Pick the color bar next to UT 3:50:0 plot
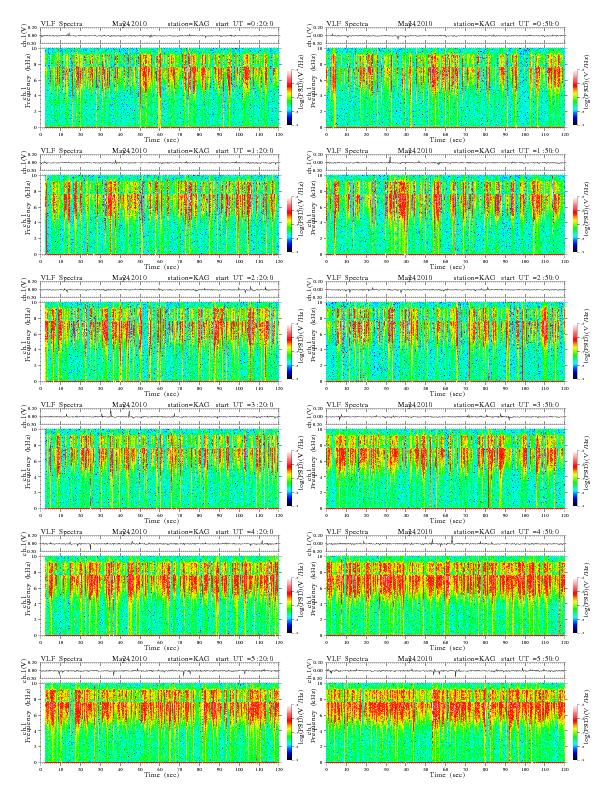Image resolution: width=612 pixels, height=792 pixels. pos(575,478)
